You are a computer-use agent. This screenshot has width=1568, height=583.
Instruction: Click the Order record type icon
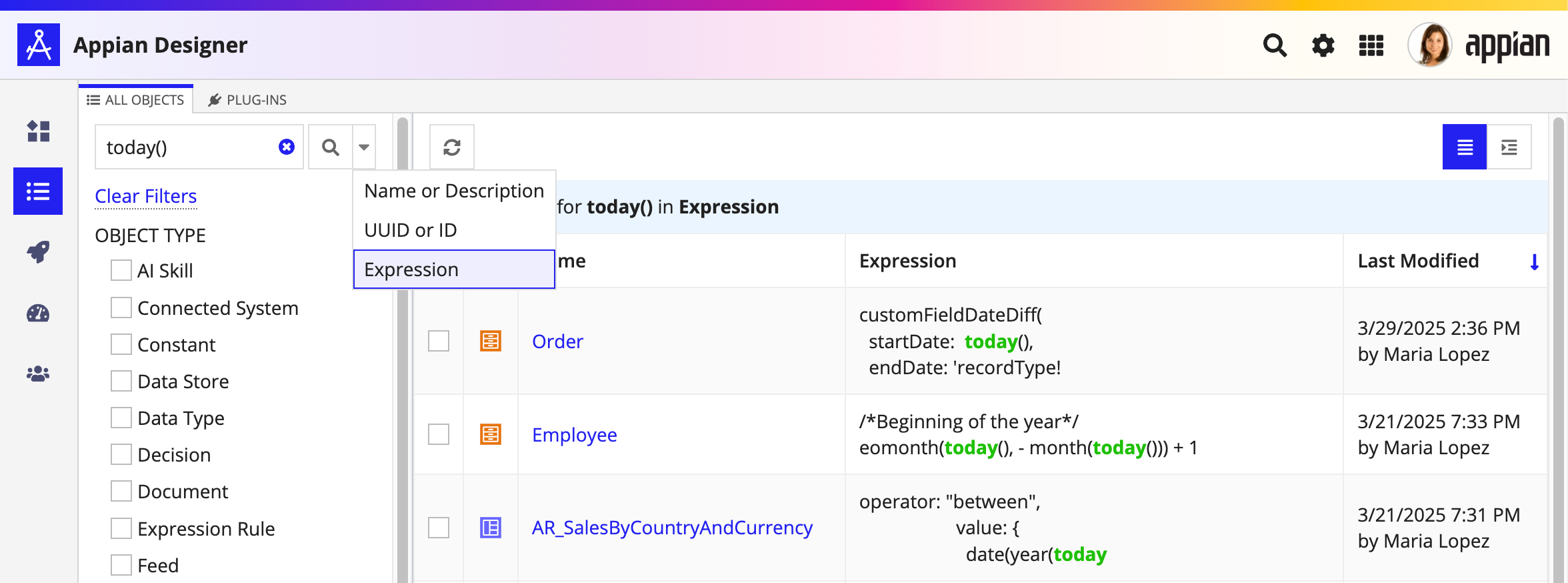[x=491, y=341]
